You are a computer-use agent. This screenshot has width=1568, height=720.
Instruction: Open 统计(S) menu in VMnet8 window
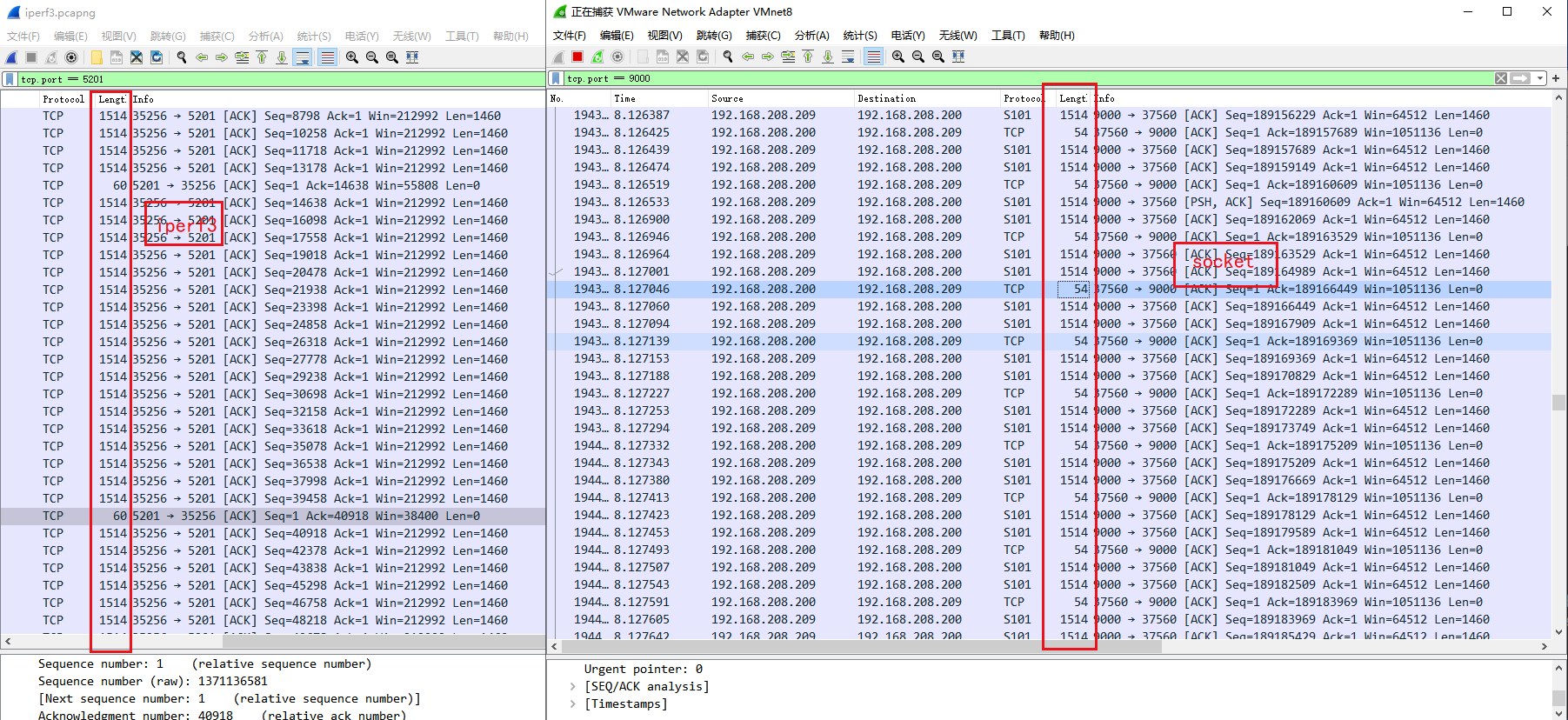pyautogui.click(x=860, y=36)
